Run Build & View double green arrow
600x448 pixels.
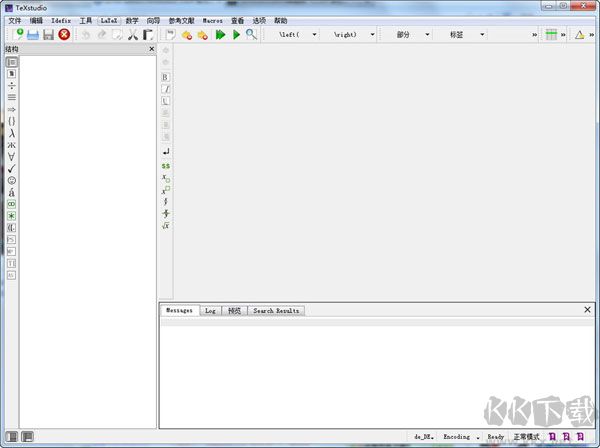click(220, 35)
